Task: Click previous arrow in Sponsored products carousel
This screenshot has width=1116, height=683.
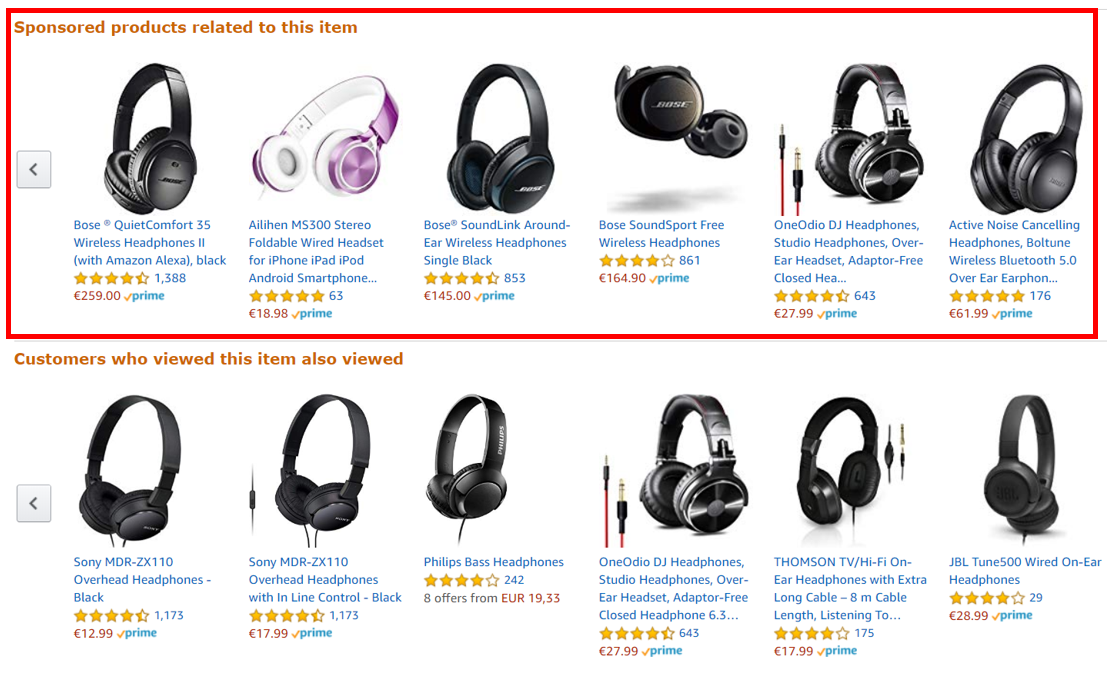Action: coord(34,169)
